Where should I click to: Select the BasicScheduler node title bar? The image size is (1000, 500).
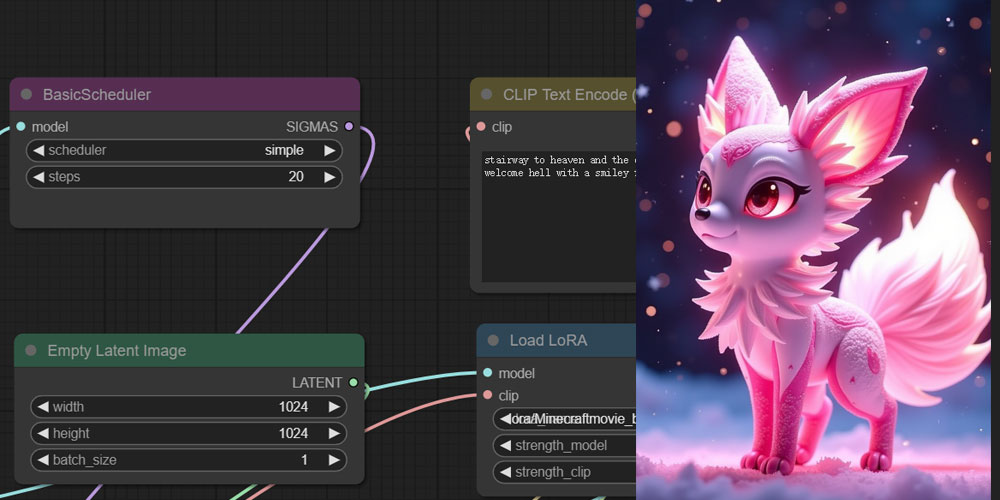click(x=185, y=94)
